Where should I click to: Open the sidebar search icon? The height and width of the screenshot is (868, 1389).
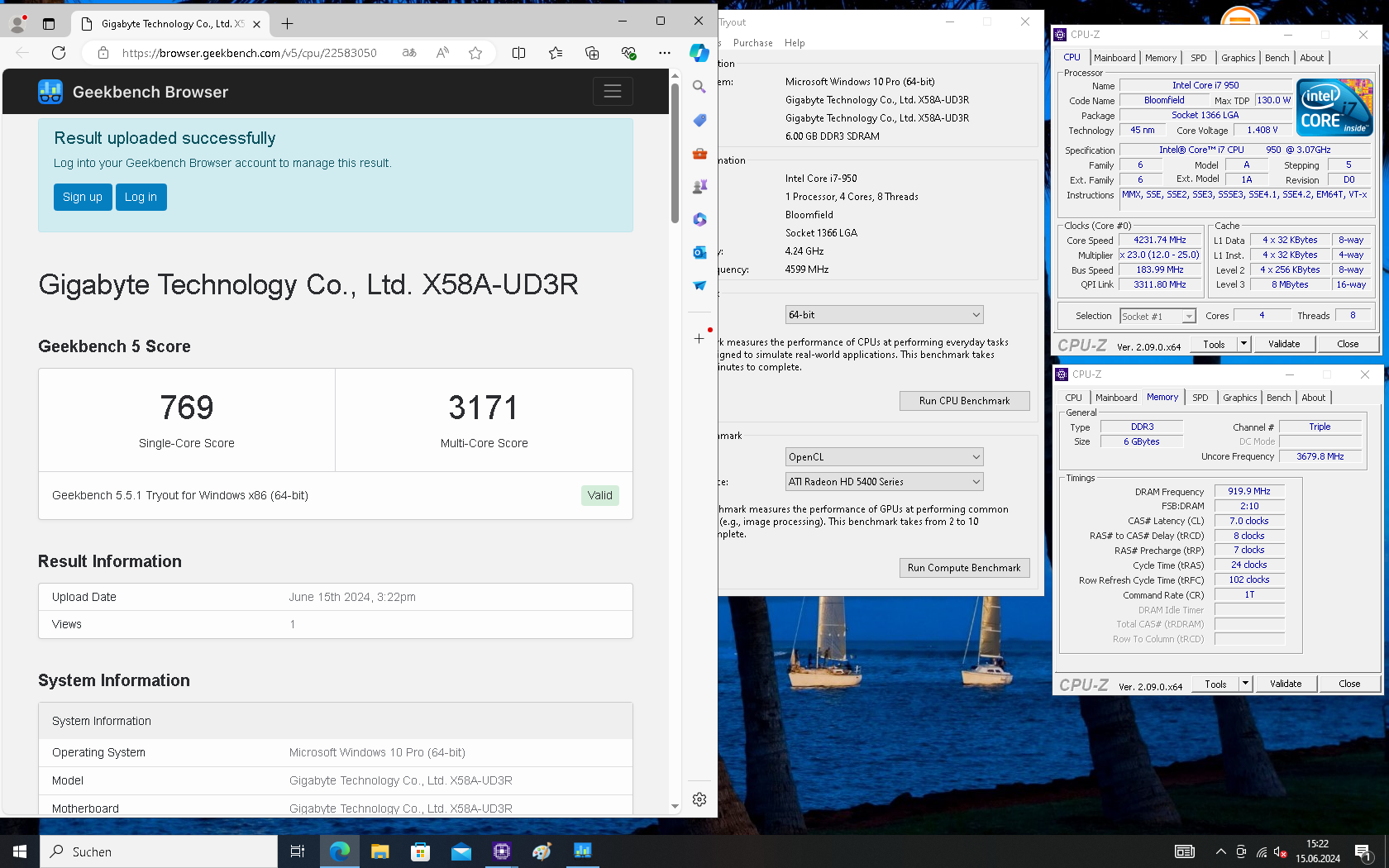[699, 87]
